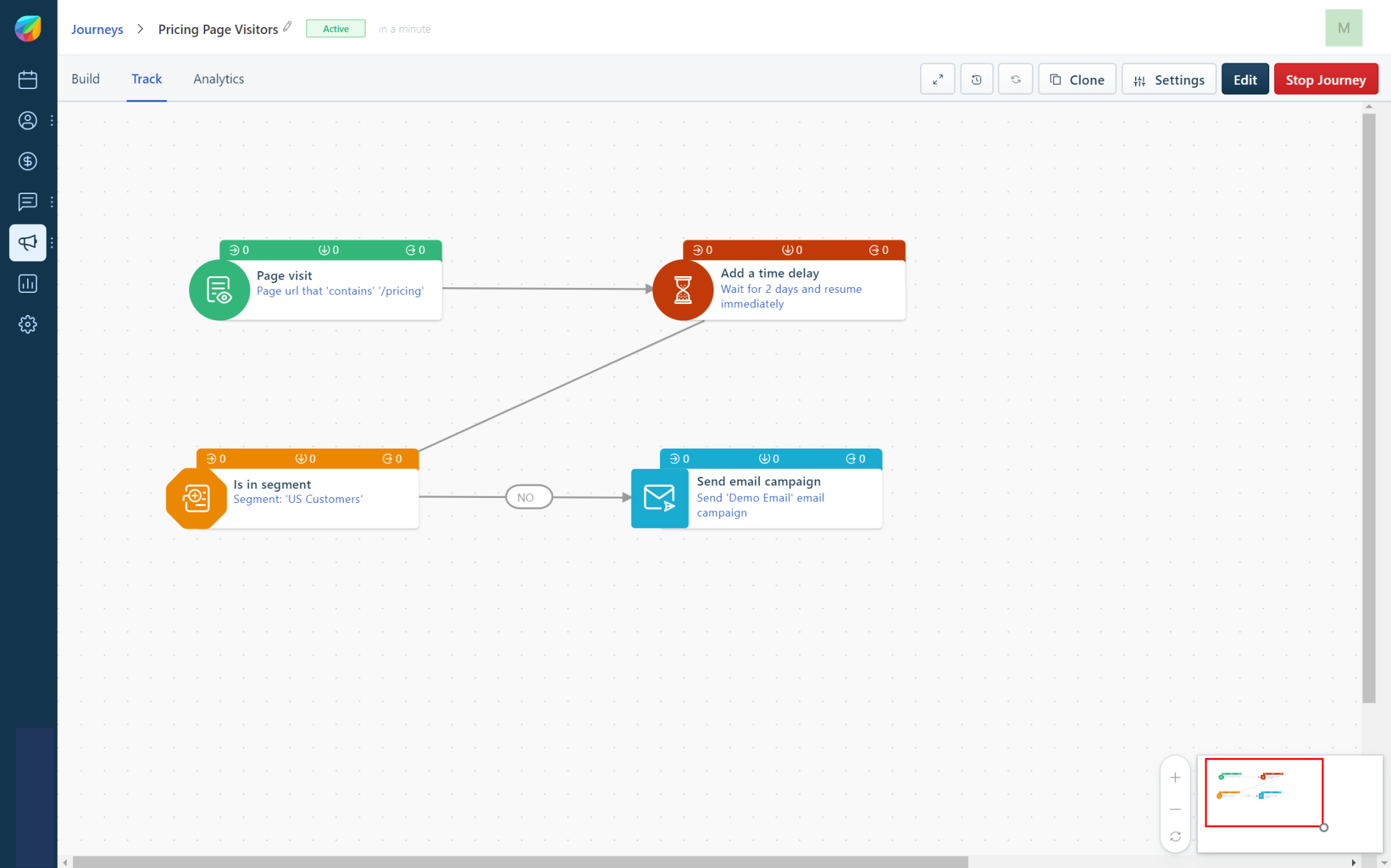Zoom in using the plus control
Viewport: 1391px width, 868px height.
coord(1175,778)
